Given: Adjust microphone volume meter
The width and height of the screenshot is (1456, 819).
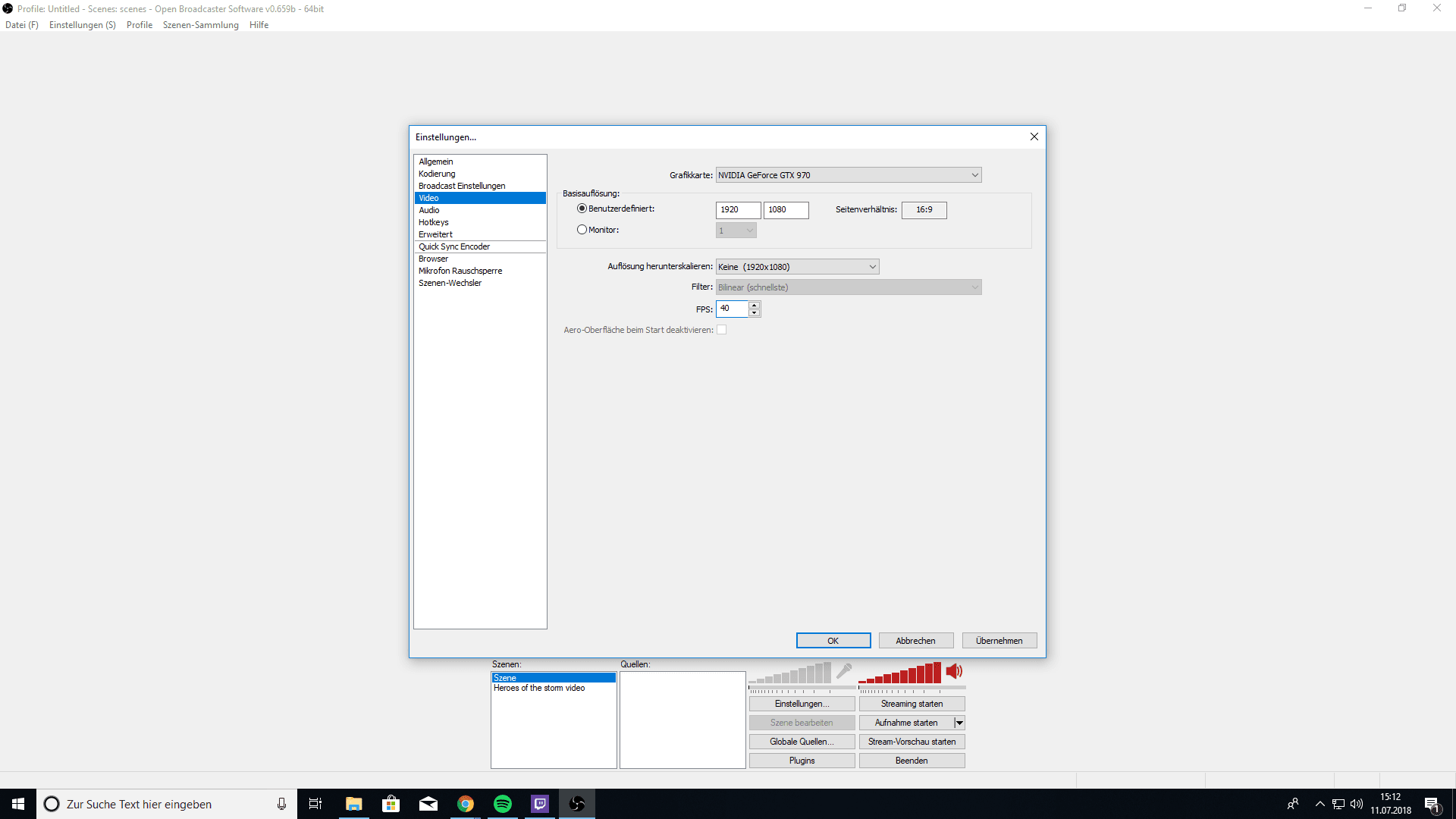Looking at the screenshot, I should 790,673.
